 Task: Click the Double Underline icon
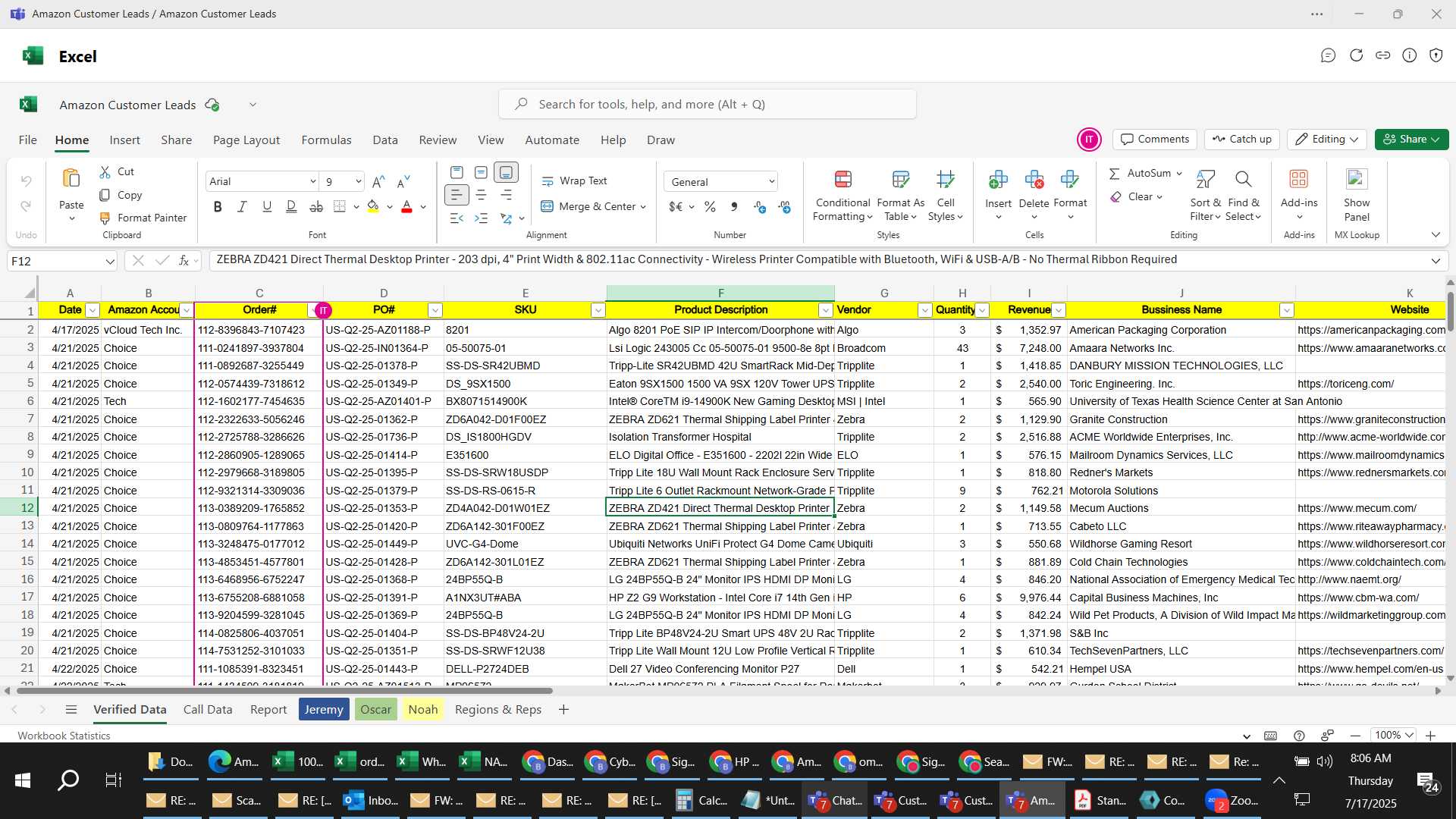click(x=291, y=207)
